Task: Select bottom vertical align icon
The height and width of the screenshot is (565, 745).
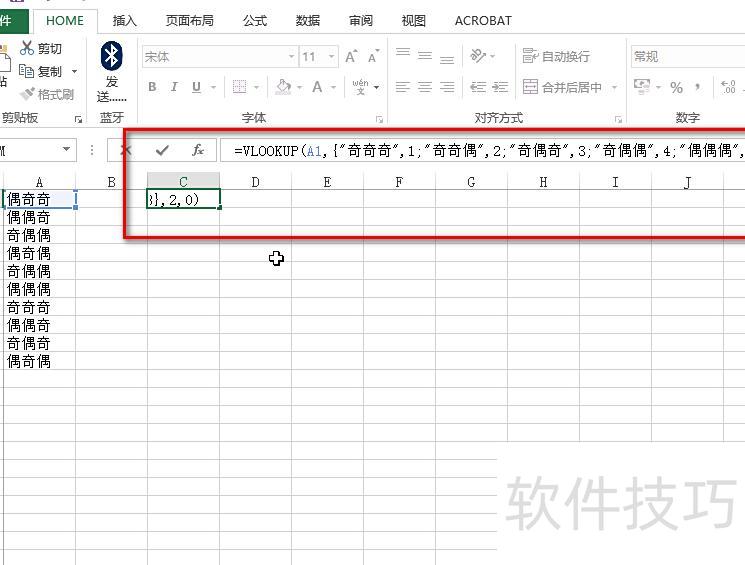Action: point(447,59)
